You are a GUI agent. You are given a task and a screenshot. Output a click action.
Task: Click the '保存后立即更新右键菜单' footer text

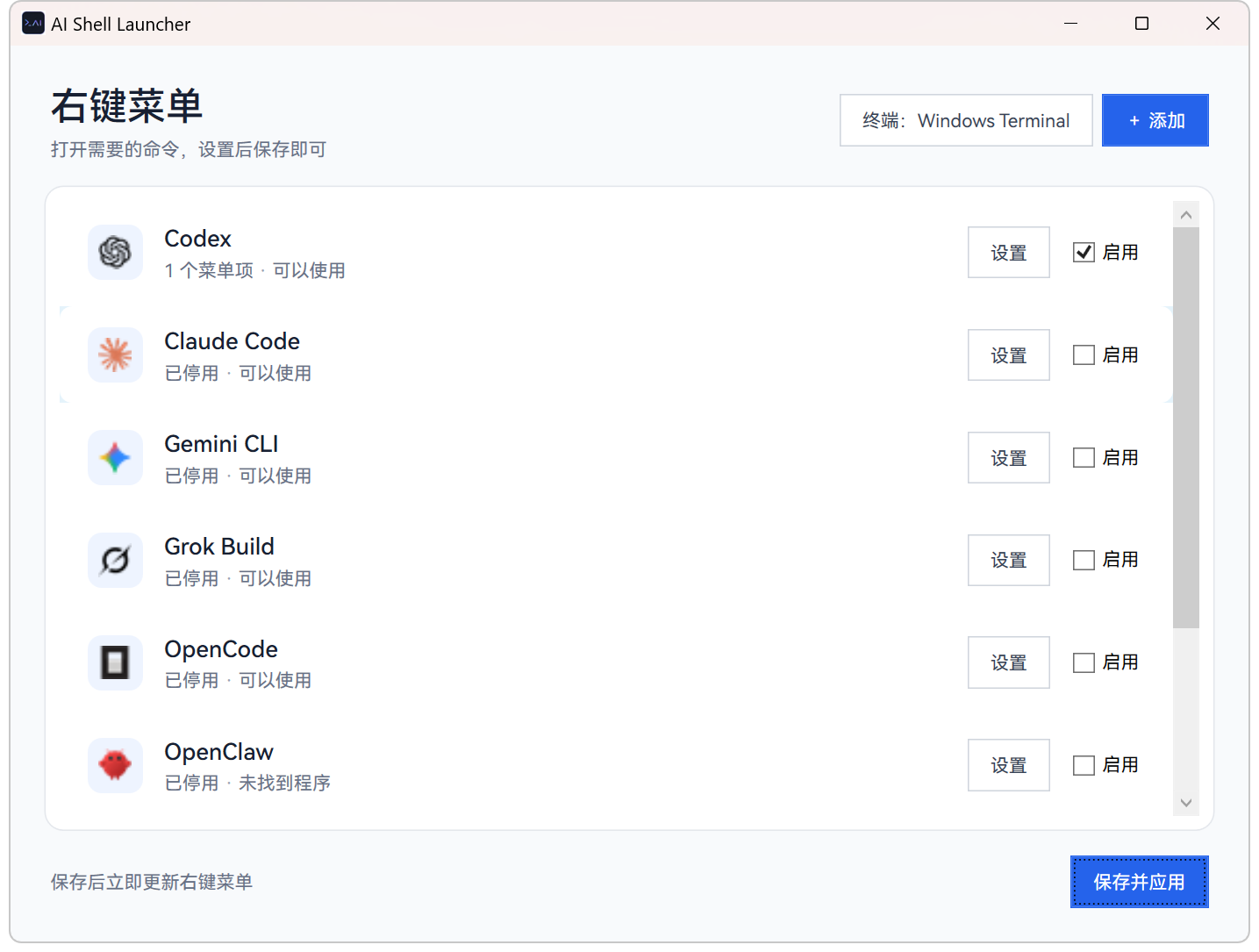point(152,882)
